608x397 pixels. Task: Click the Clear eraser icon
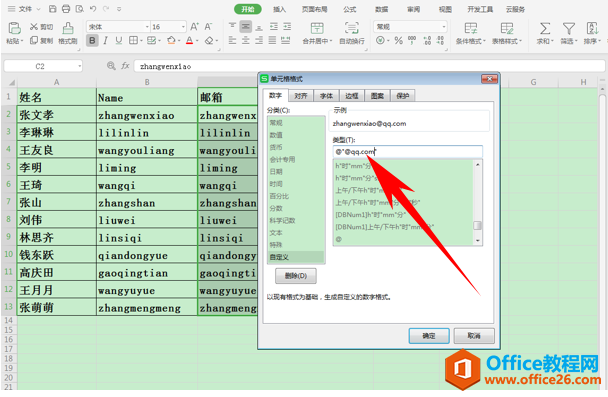click(209, 40)
